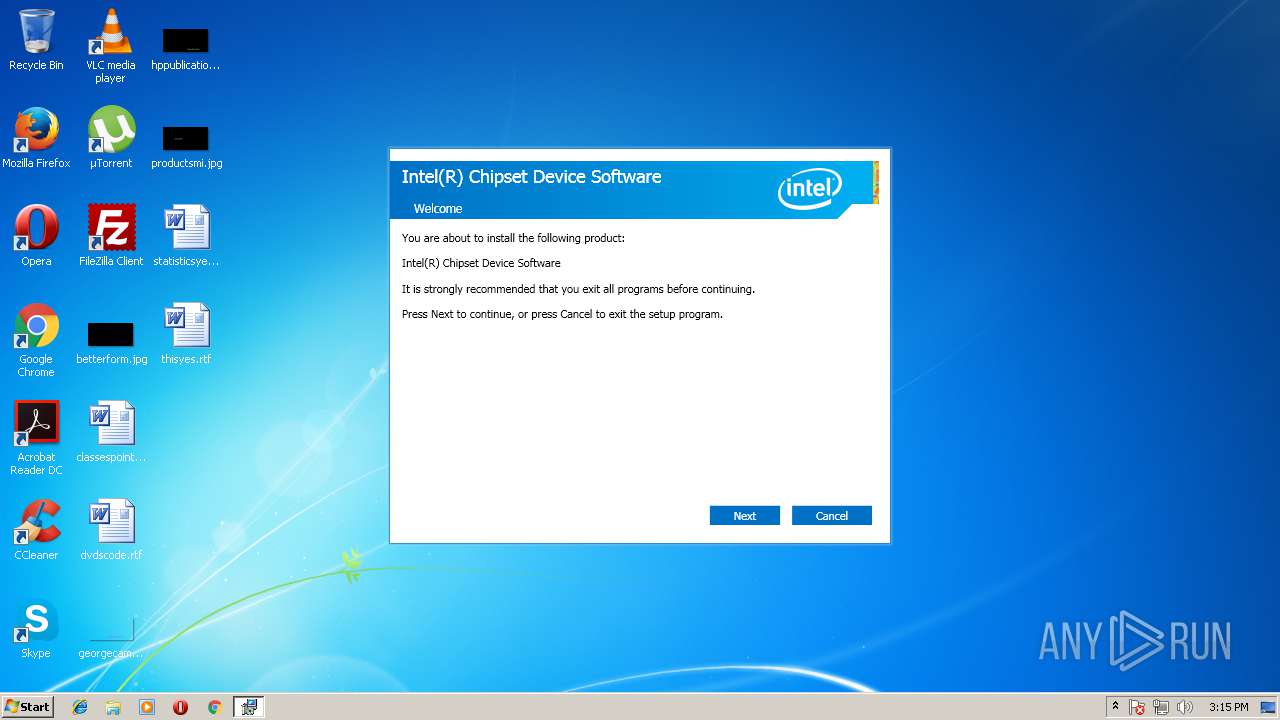Select µTorrent desktop shortcut

(x=111, y=138)
